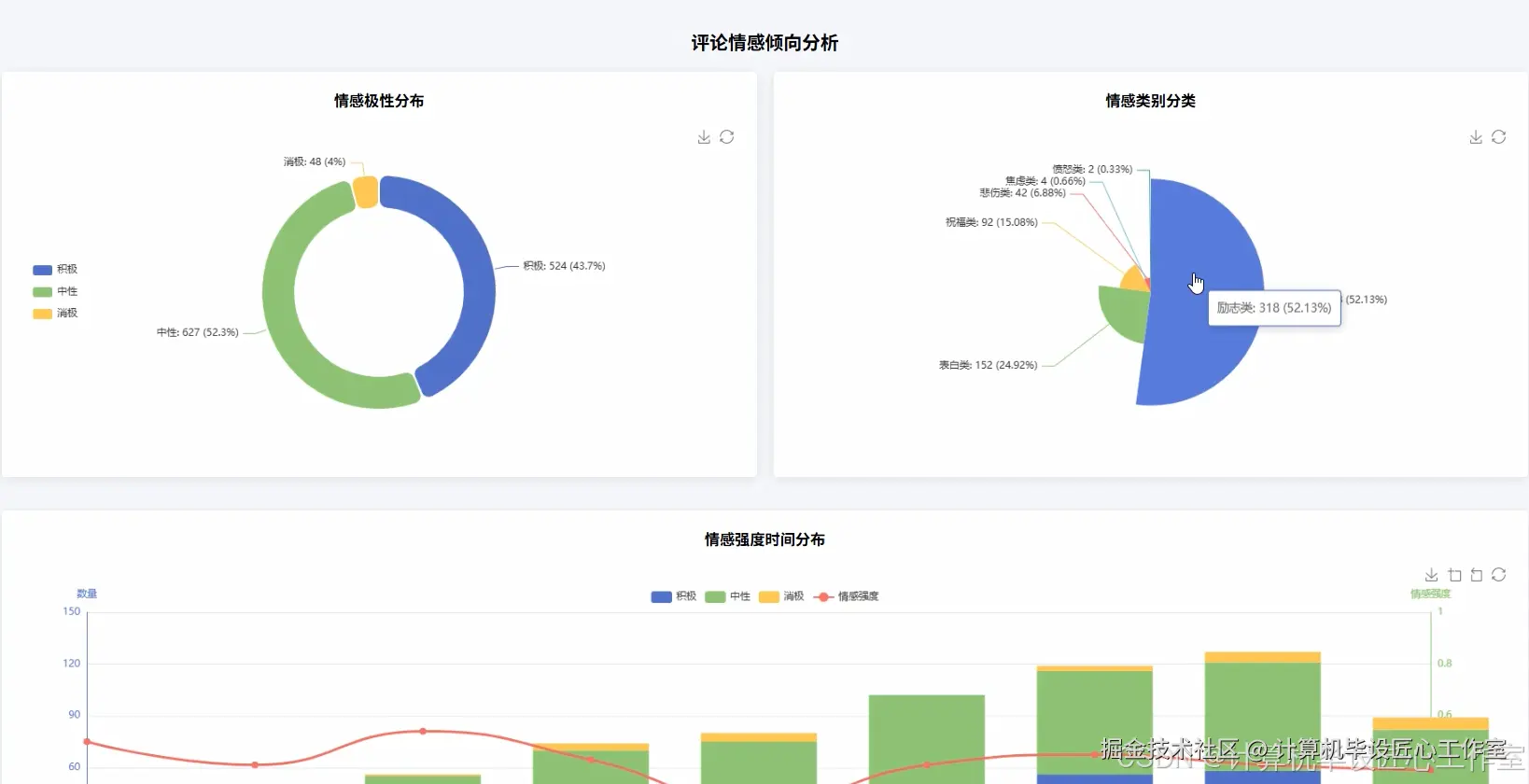Click label '消极: 48 (4%)'

(315, 161)
